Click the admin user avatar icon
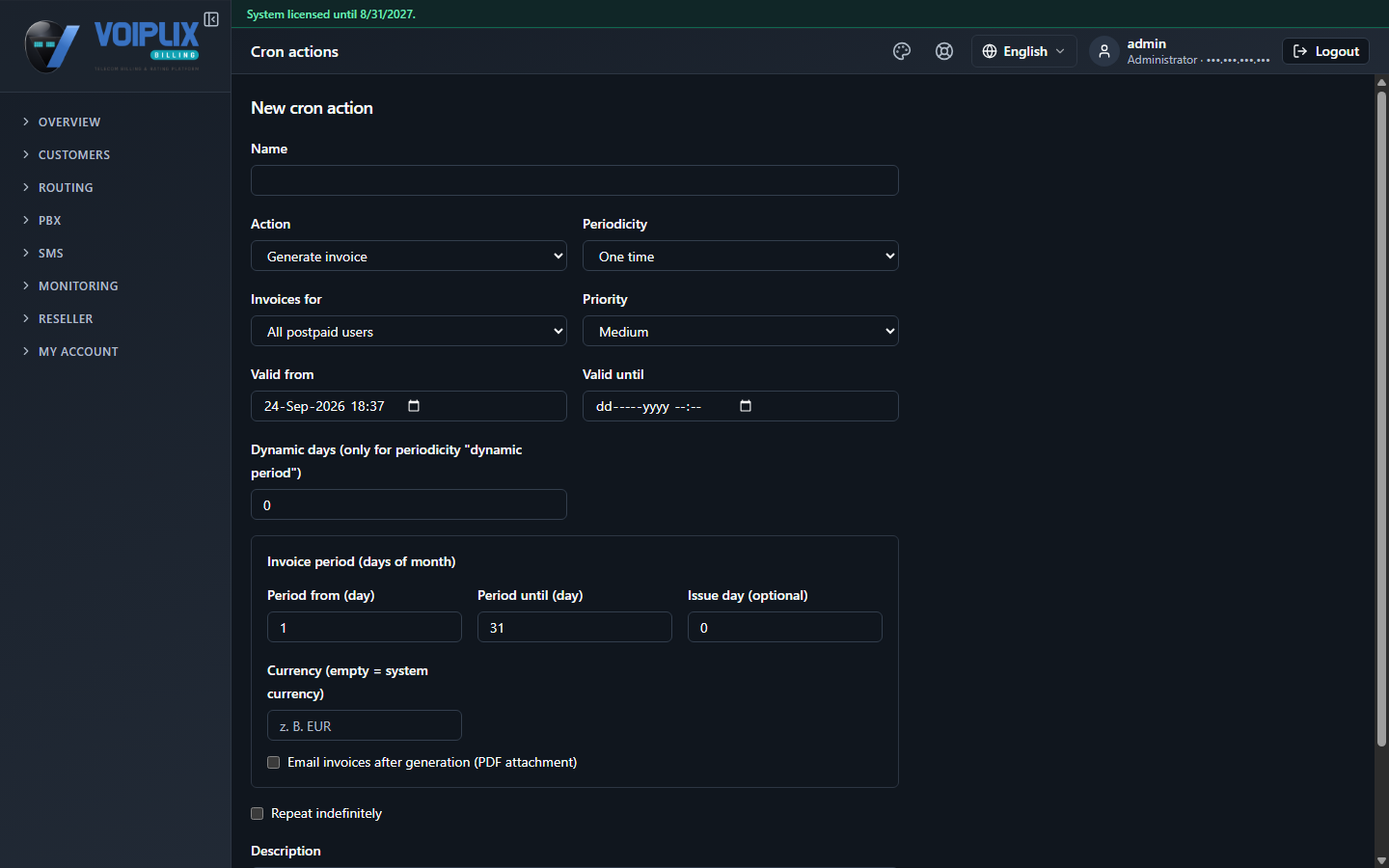Viewport: 1389px width, 868px height. (x=1104, y=51)
